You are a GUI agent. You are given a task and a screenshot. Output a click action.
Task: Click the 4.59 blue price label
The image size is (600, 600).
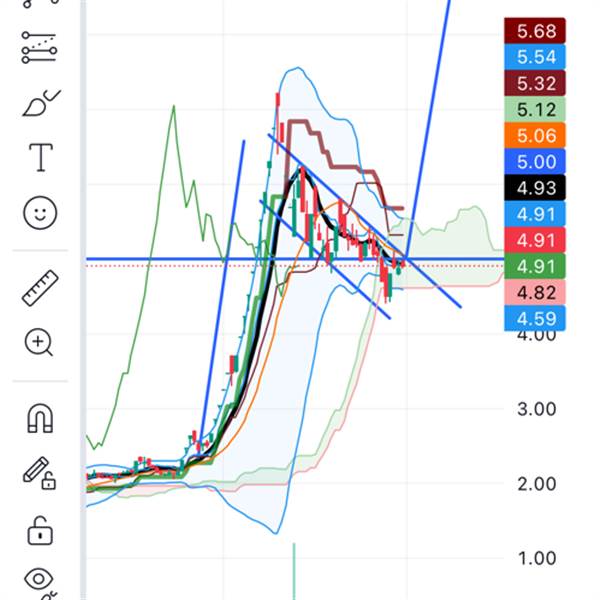click(535, 318)
